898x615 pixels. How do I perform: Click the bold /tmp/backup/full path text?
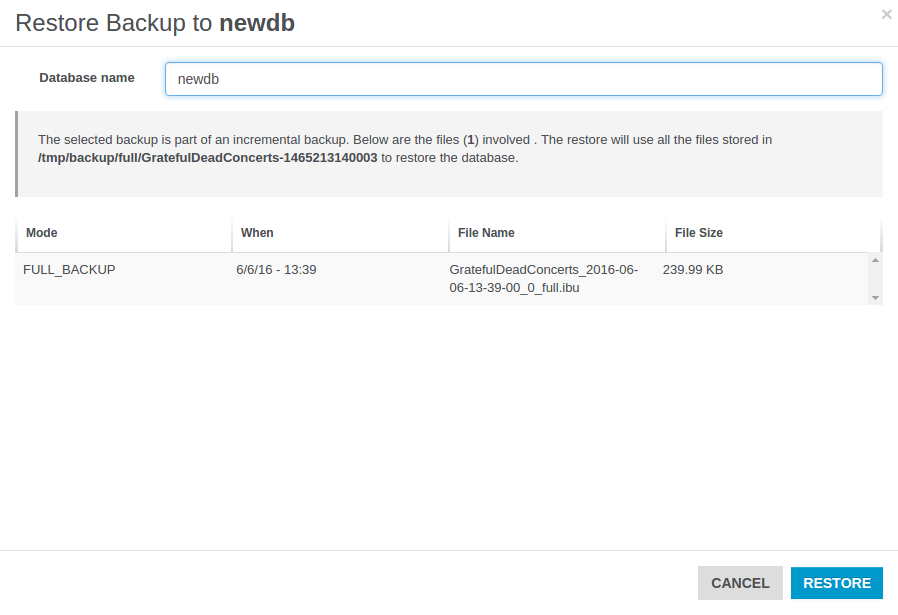(x=208, y=158)
